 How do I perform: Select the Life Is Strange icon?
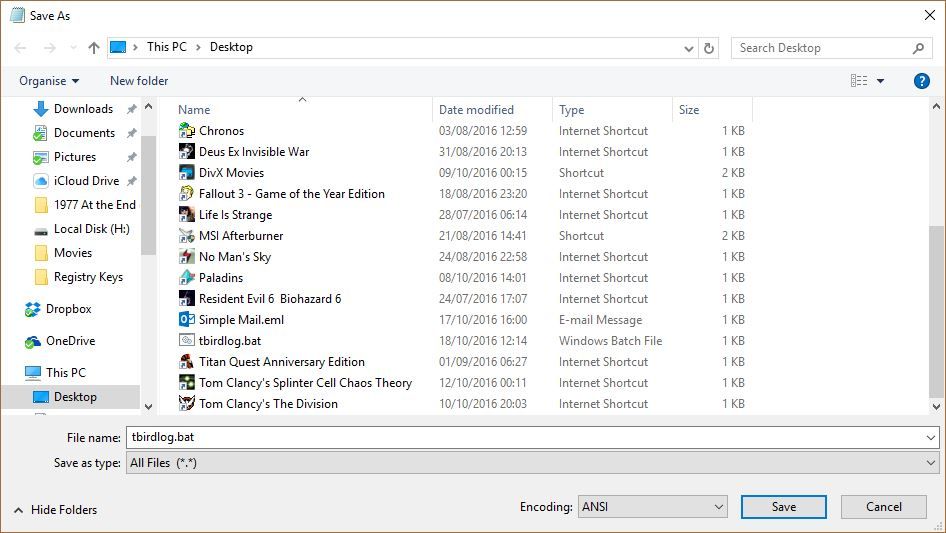tap(186, 214)
